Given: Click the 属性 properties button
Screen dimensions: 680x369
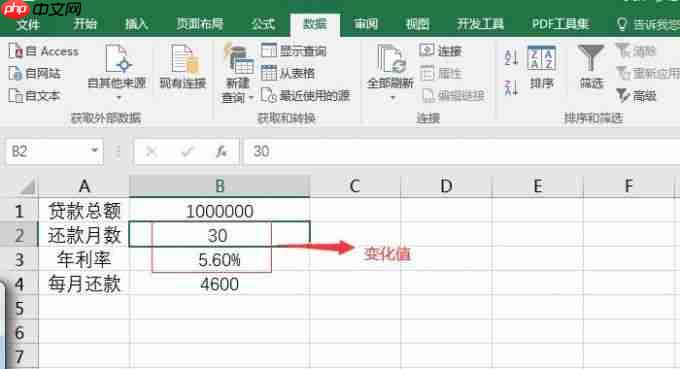Looking at the screenshot, I should click(441, 73).
